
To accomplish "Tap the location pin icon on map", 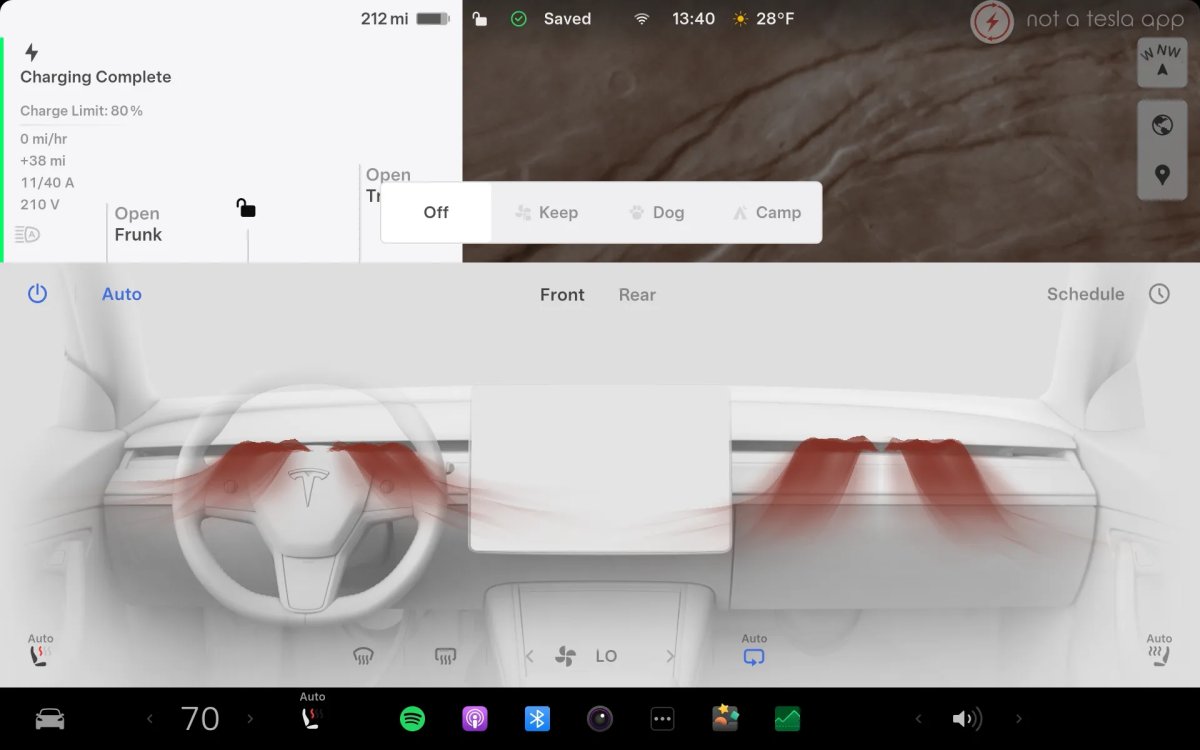I will [1161, 175].
